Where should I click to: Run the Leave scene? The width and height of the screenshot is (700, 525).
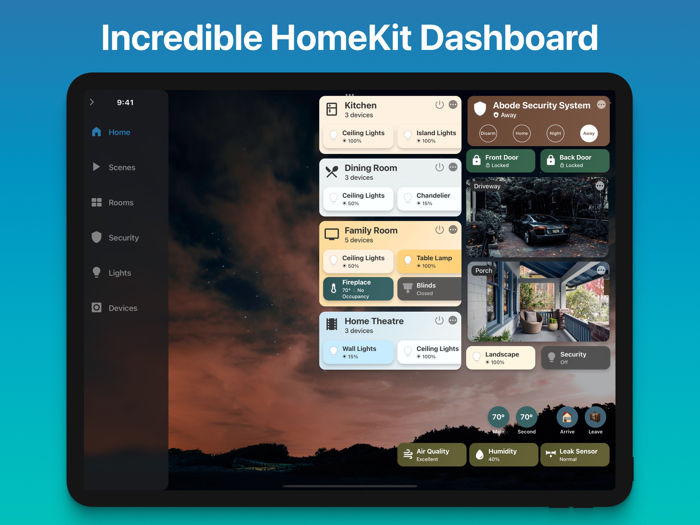coord(595,417)
